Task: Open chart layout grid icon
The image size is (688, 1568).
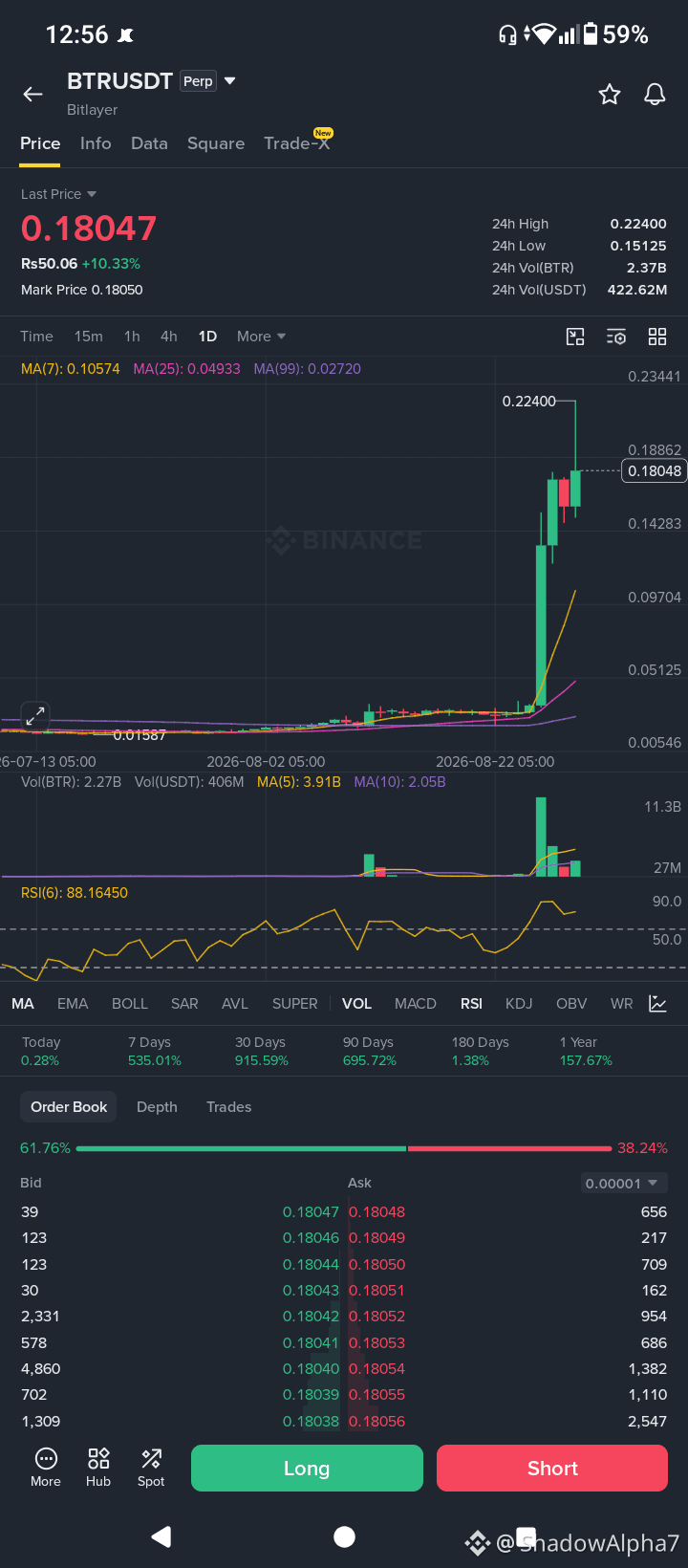Action: coord(657,337)
